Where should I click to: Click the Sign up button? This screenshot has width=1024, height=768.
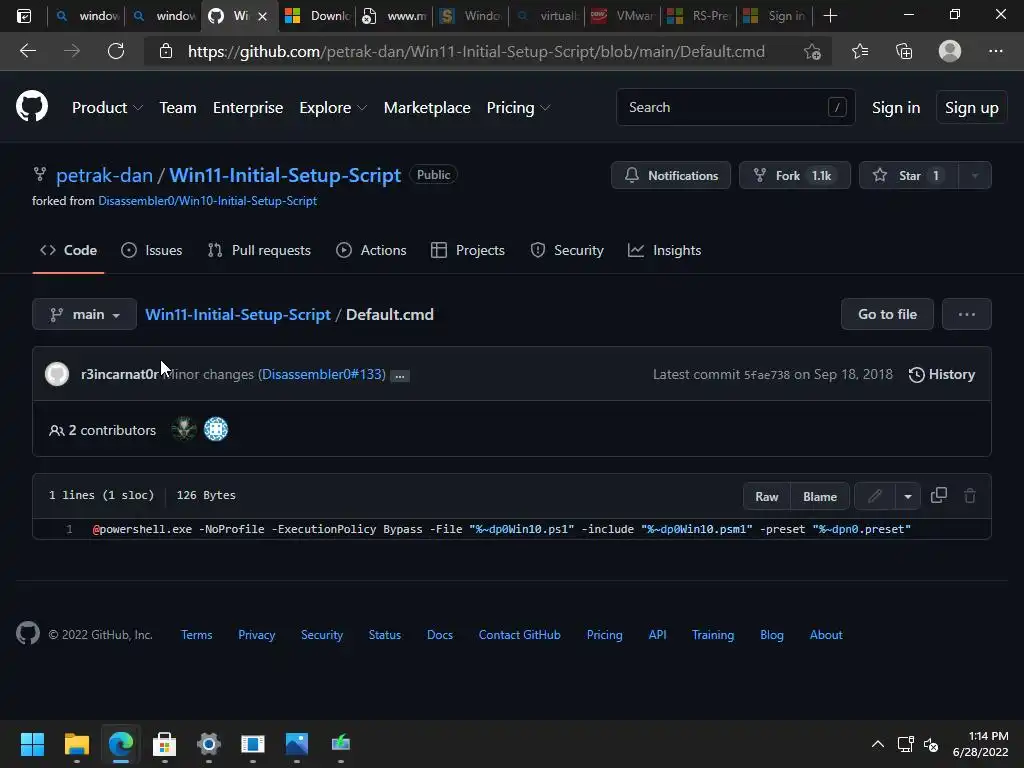(972, 108)
